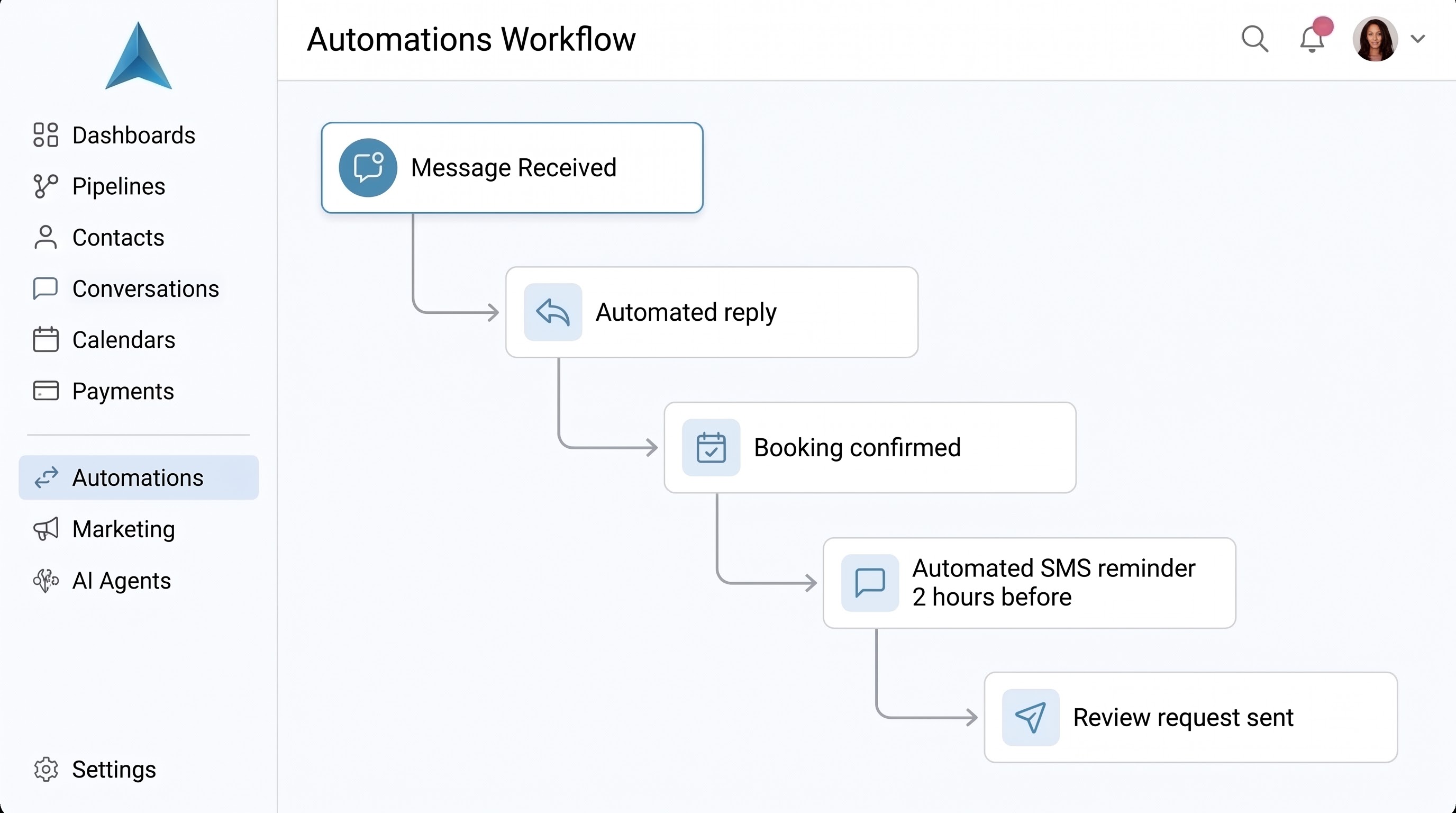Select the Booking confirmed step
1456x813 pixels.
(870, 447)
